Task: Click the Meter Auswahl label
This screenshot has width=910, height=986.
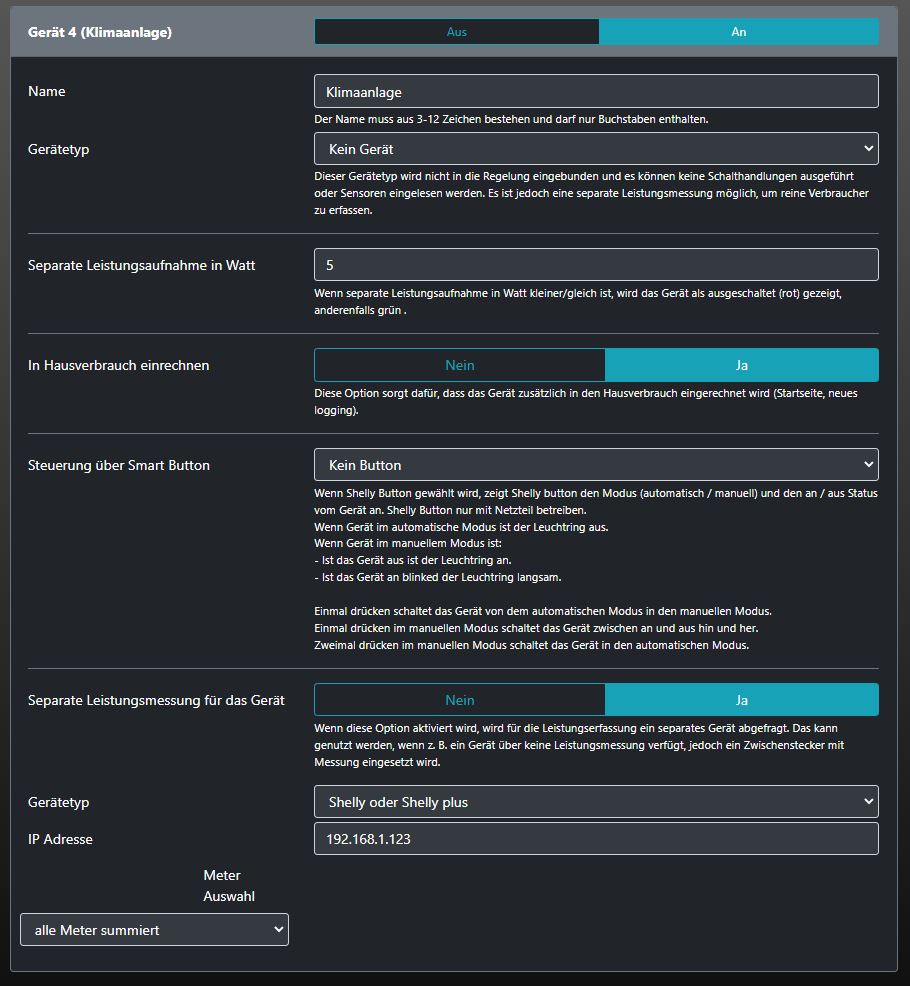Action: click(229, 885)
